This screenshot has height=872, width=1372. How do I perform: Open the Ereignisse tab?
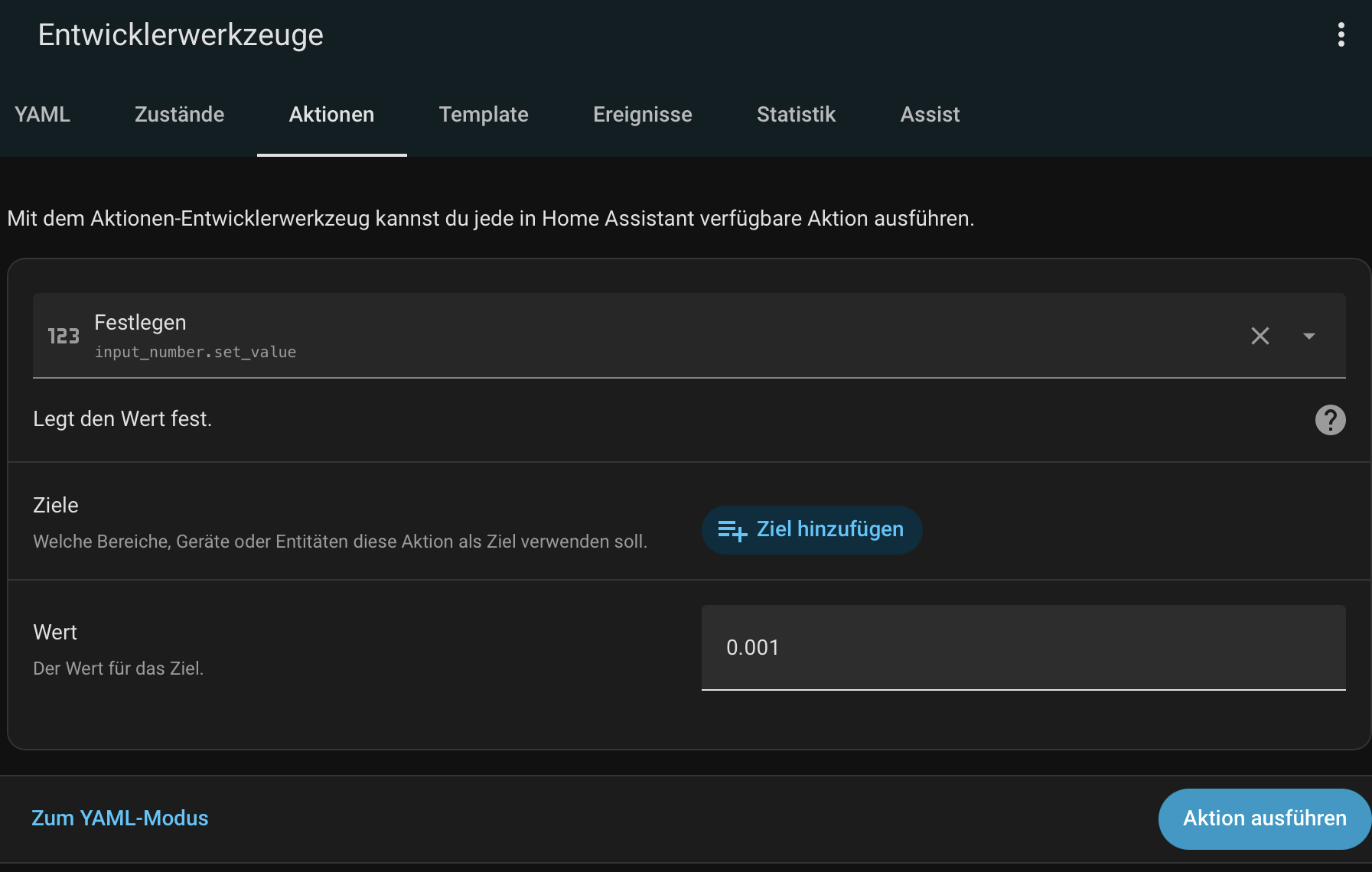click(x=642, y=115)
